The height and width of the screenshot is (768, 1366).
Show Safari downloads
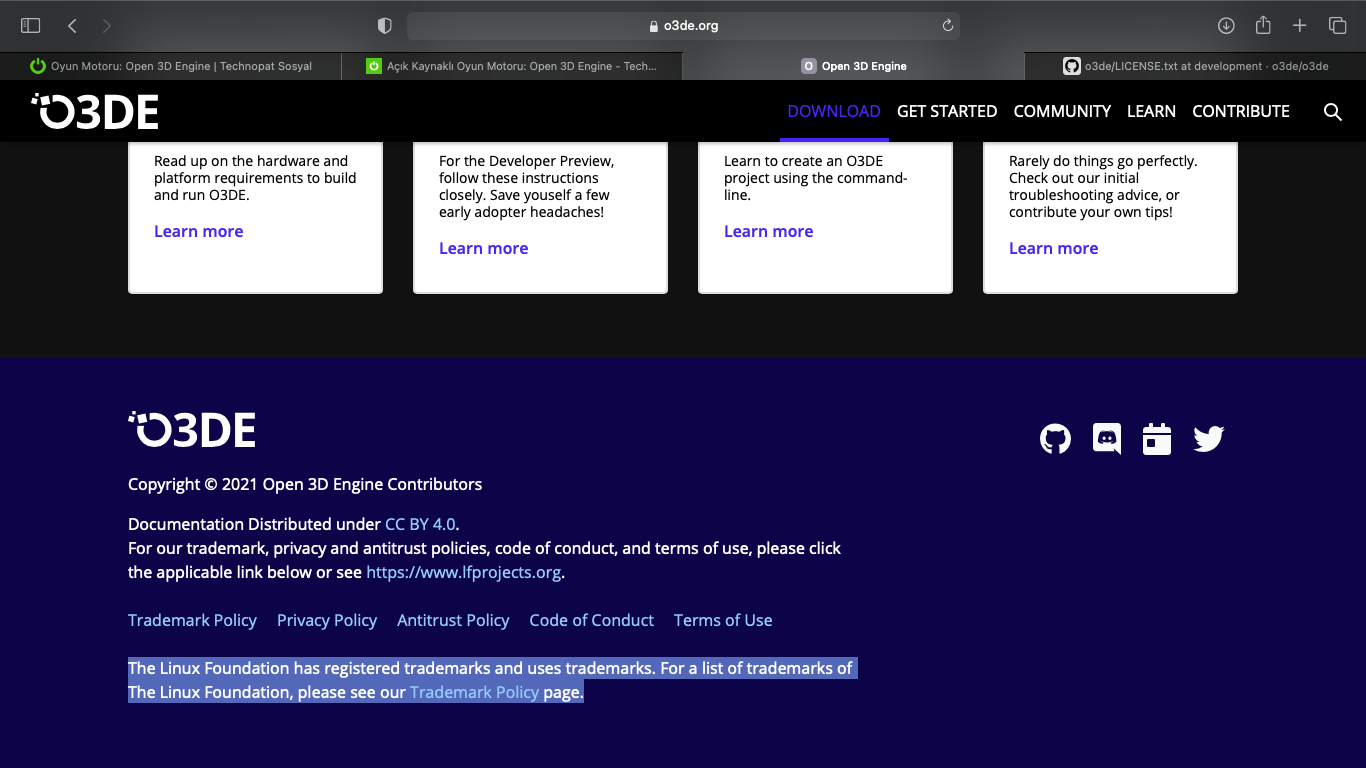1226,26
